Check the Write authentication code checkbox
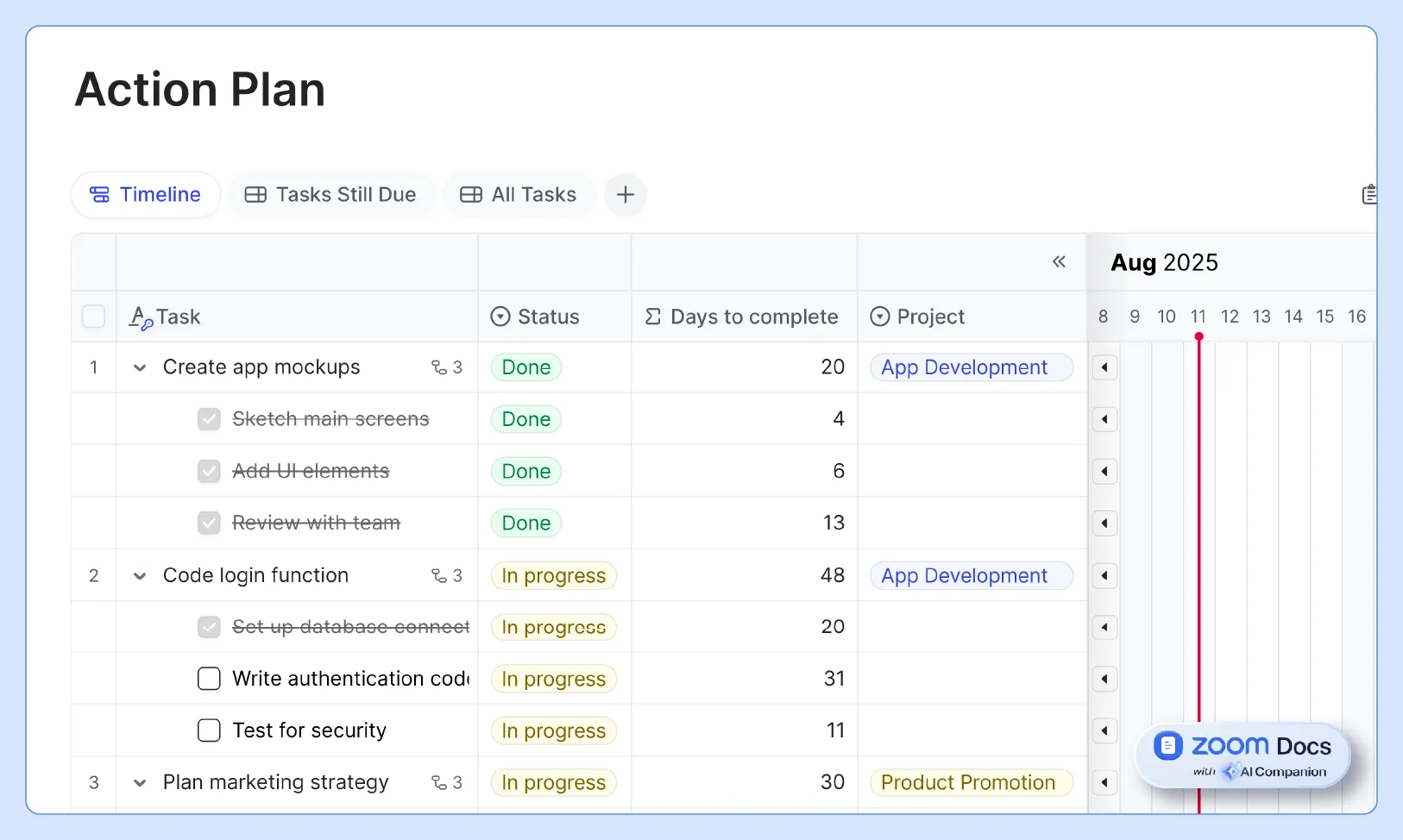The height and width of the screenshot is (840, 1403). click(x=208, y=679)
